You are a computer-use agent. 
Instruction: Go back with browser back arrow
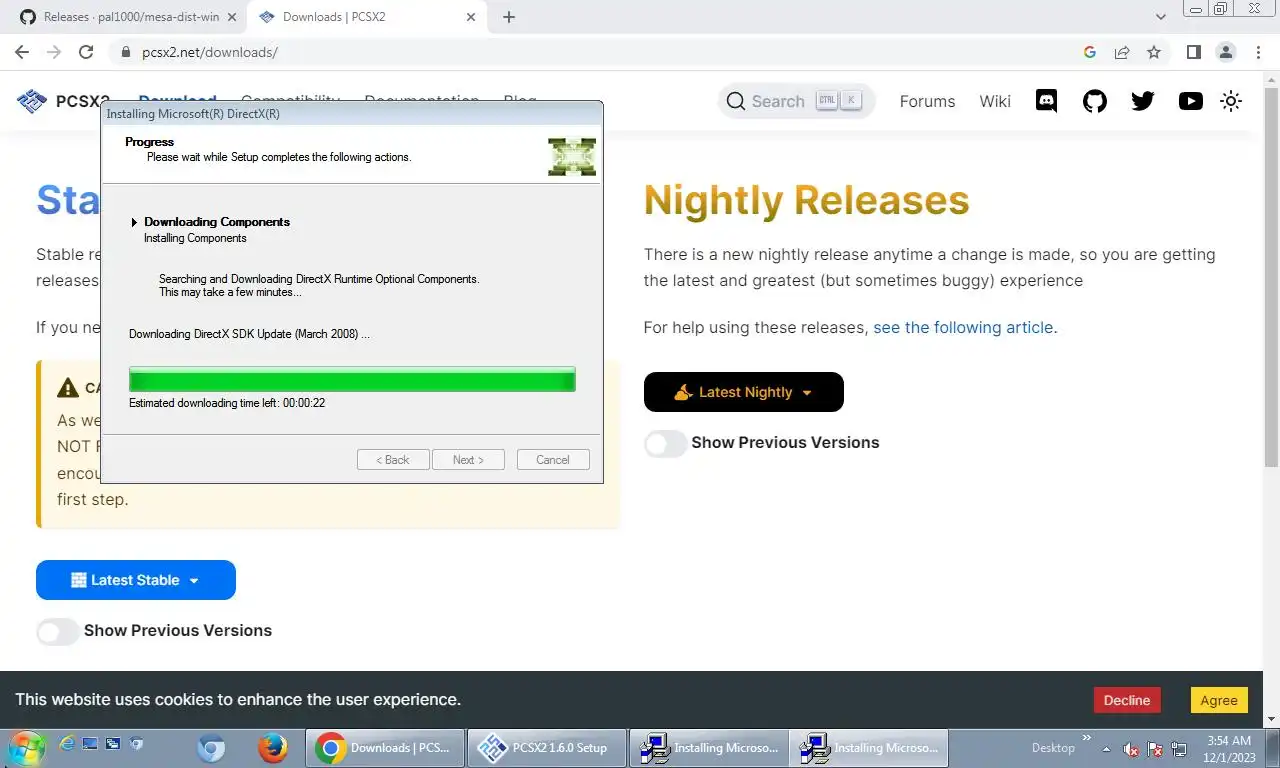(22, 52)
